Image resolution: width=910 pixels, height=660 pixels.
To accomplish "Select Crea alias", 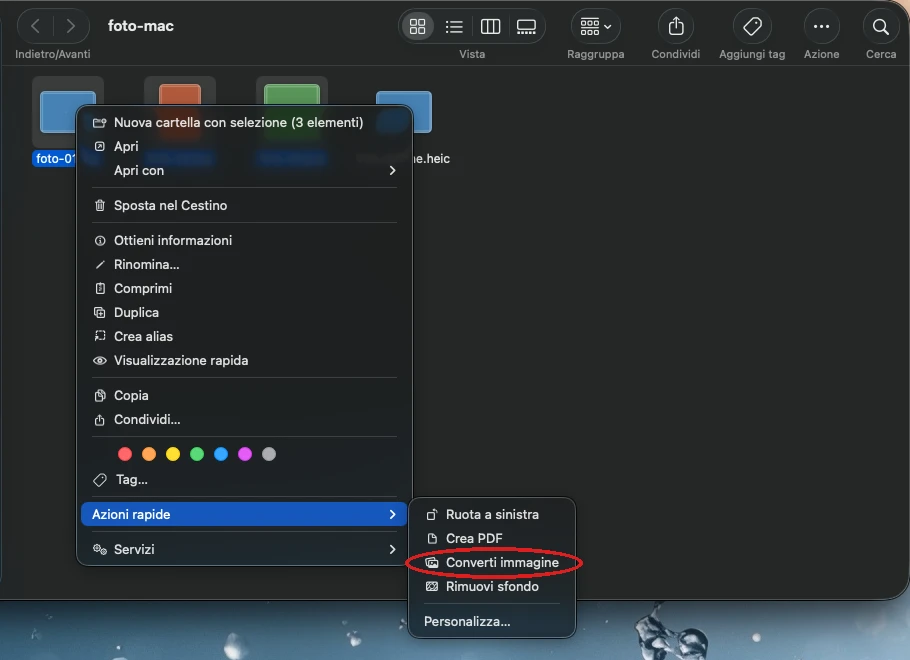I will pos(244,337).
